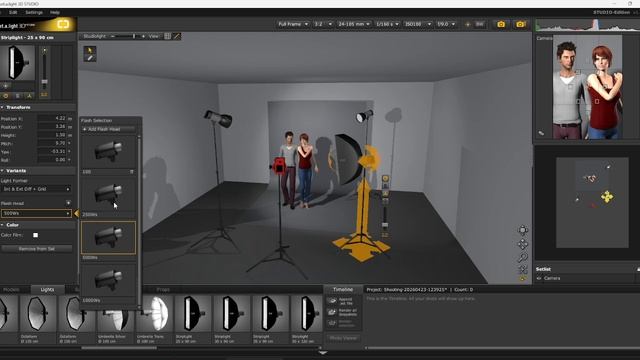Select the arrow pointer tool in viewport
The image size is (640, 360).
click(x=90, y=50)
